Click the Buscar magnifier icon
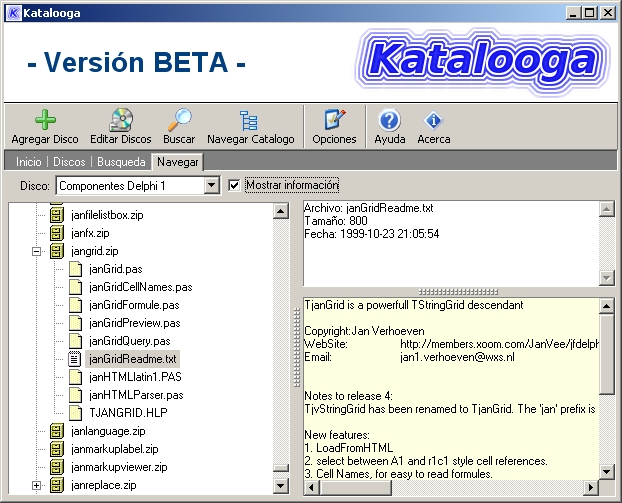The width and height of the screenshot is (622, 503). [179, 120]
